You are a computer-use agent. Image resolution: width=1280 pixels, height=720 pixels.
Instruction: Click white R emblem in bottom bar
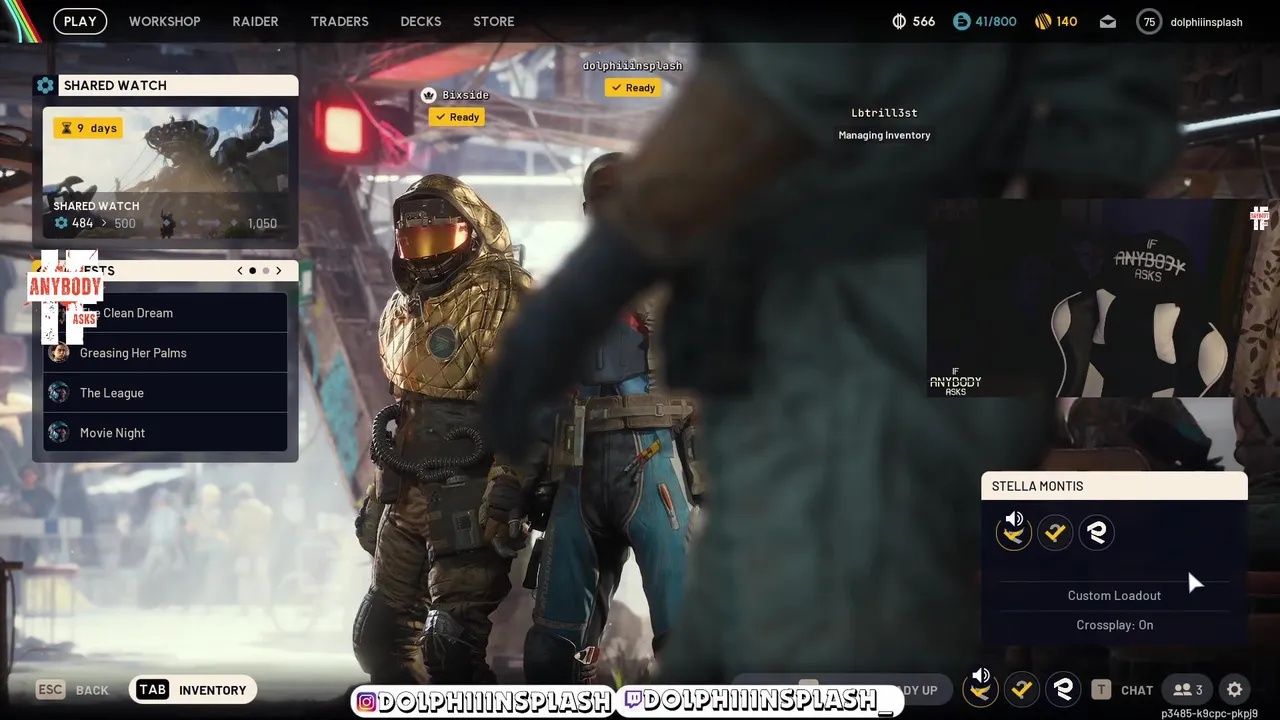click(x=1063, y=689)
